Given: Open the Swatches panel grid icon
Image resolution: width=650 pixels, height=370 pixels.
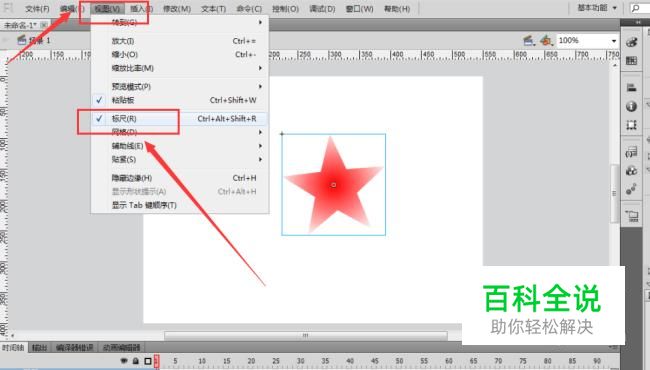Looking at the screenshot, I should (x=631, y=61).
